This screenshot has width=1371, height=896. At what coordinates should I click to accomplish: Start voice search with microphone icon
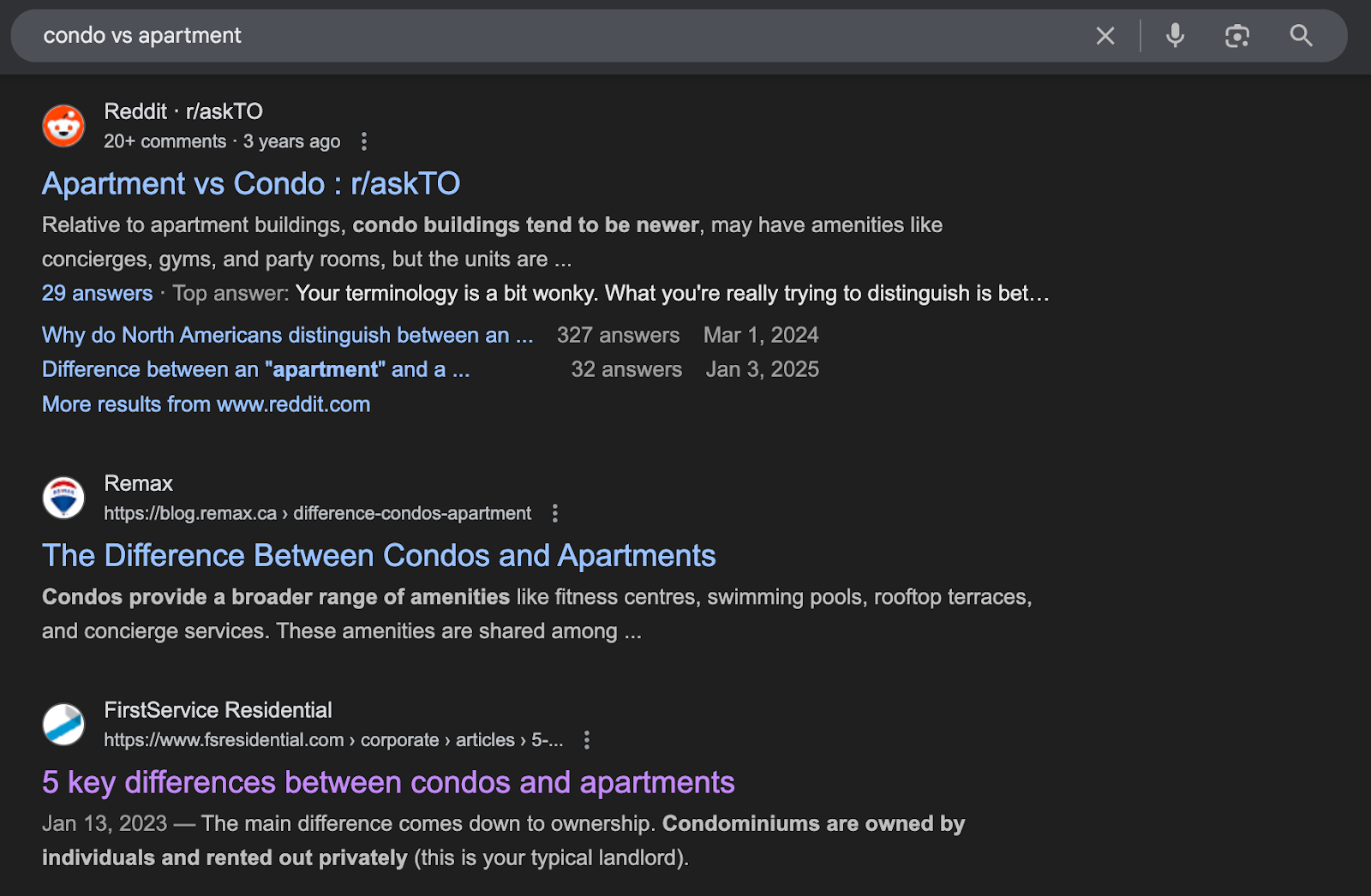point(1176,36)
